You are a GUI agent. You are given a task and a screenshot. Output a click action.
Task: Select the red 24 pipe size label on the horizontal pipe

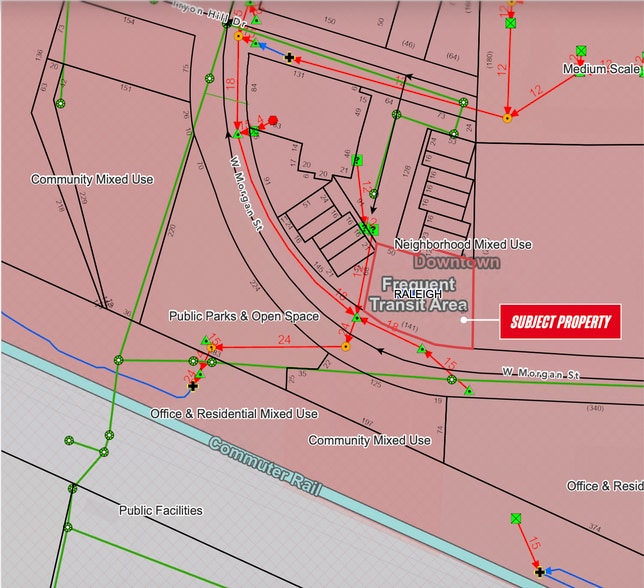click(x=284, y=340)
